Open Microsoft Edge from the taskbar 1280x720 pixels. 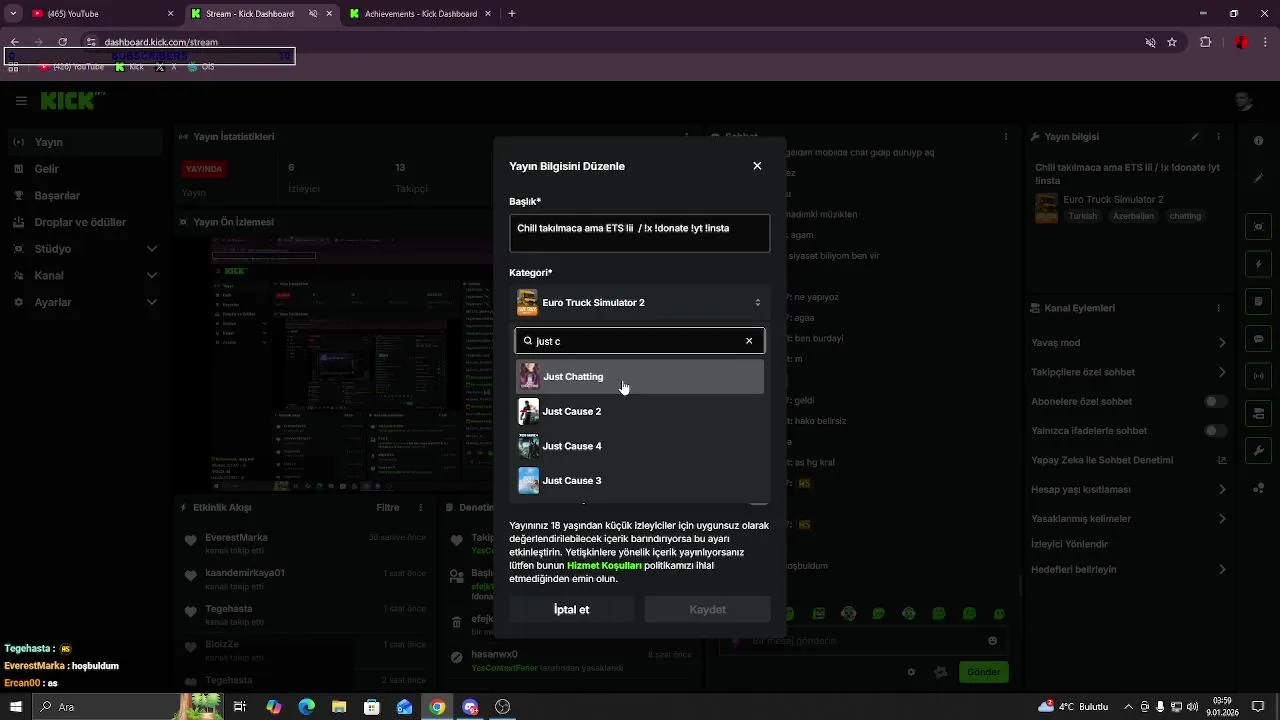(x=306, y=707)
